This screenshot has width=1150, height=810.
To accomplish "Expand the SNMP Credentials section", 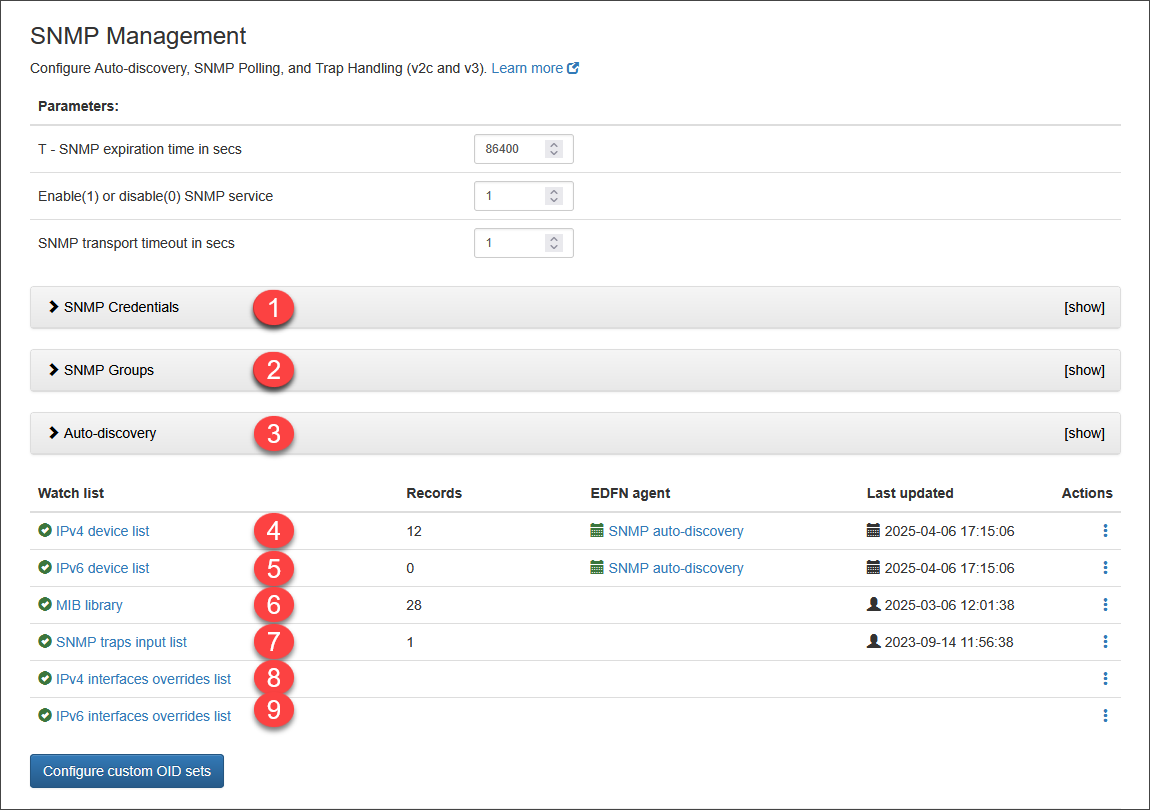I will (x=121, y=307).
